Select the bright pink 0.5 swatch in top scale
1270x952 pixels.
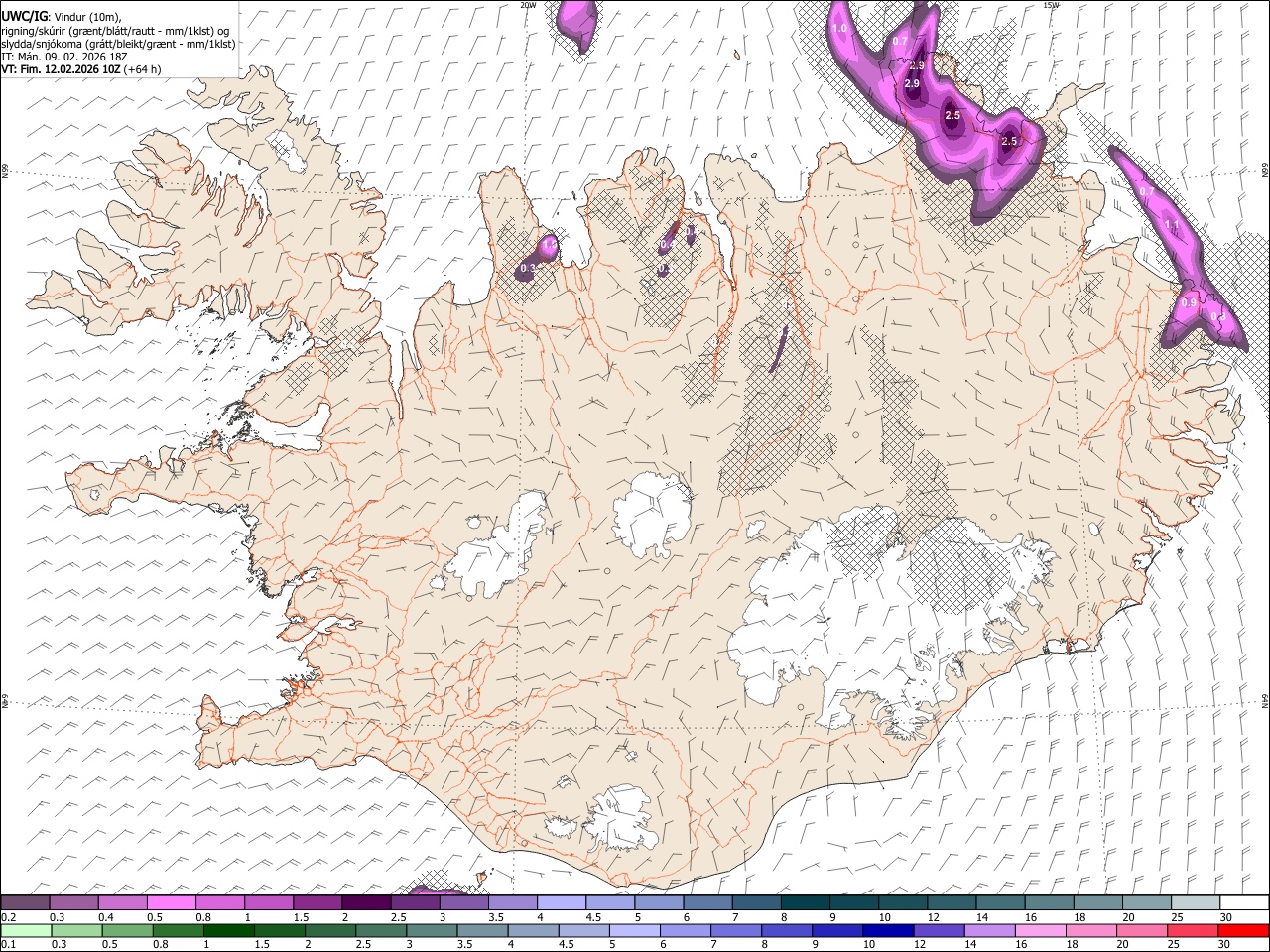tap(172, 903)
